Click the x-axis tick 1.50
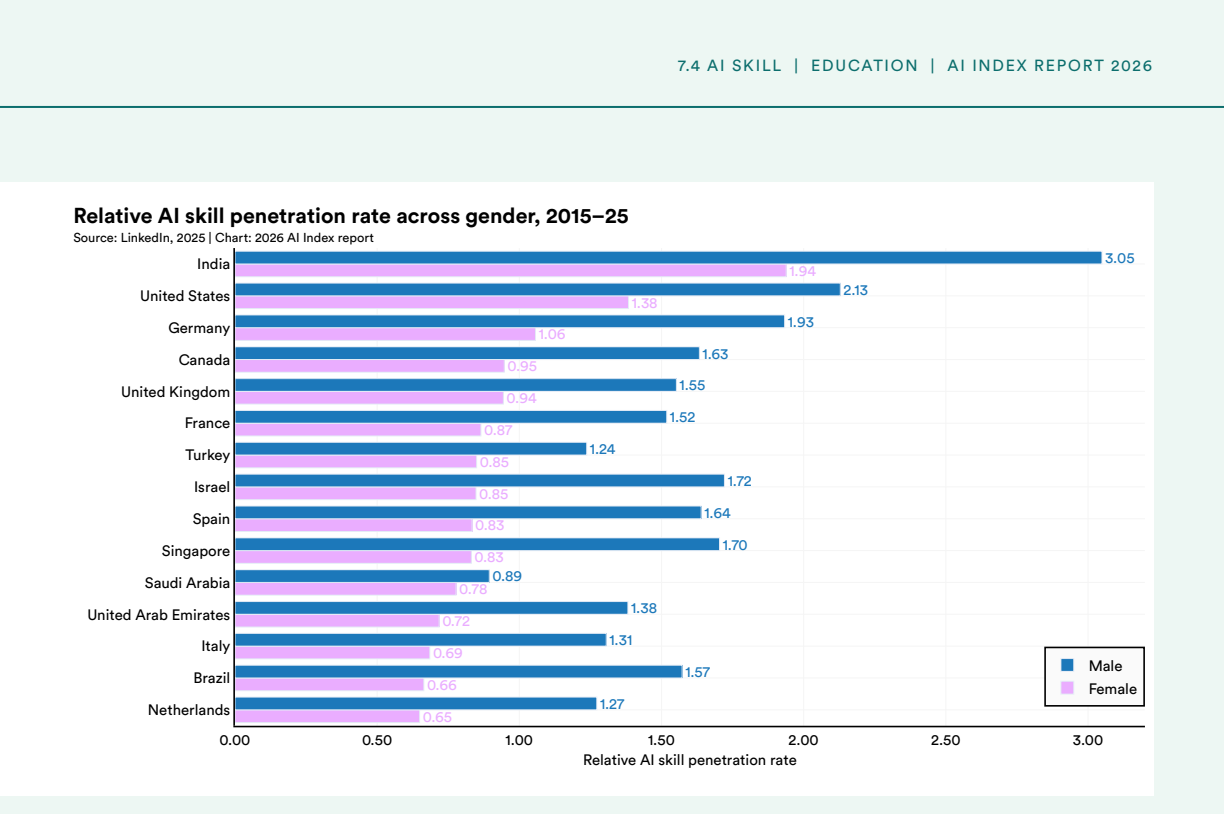This screenshot has height=814, width=1224. pyautogui.click(x=660, y=741)
